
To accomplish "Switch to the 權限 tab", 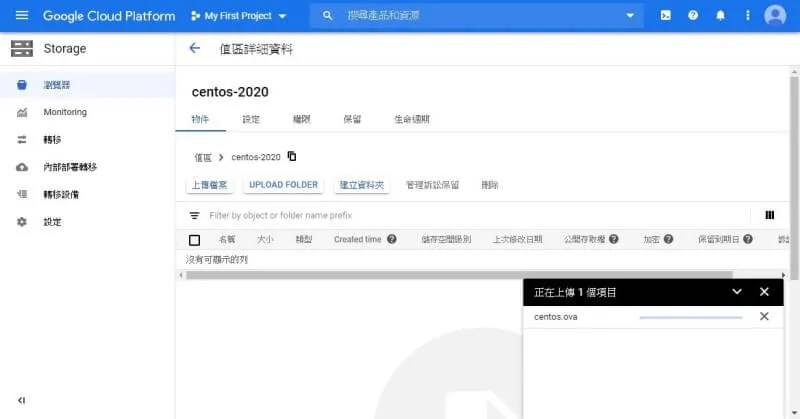I will click(301, 119).
